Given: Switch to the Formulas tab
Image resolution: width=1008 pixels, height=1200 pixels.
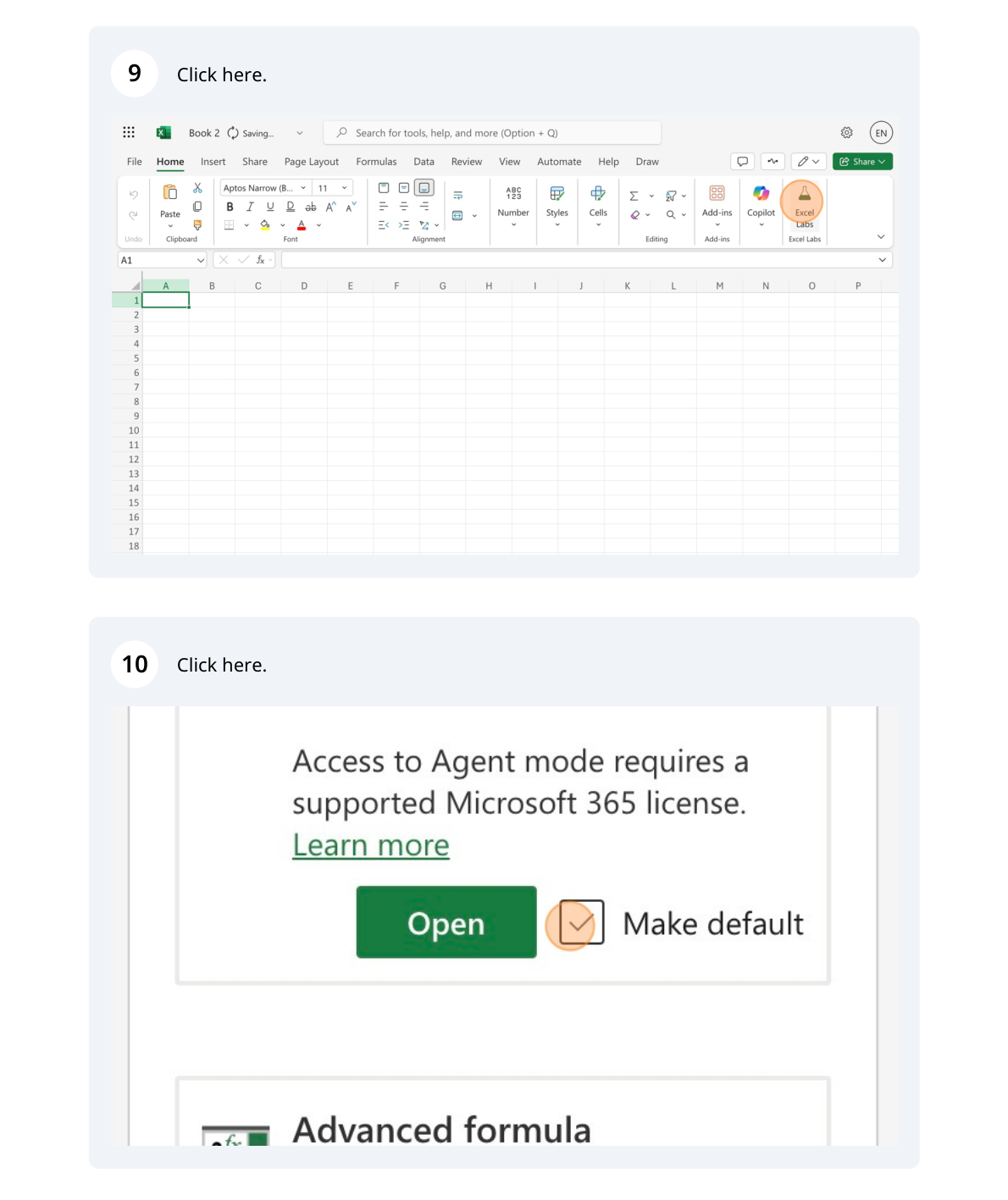Looking at the screenshot, I should click(376, 162).
